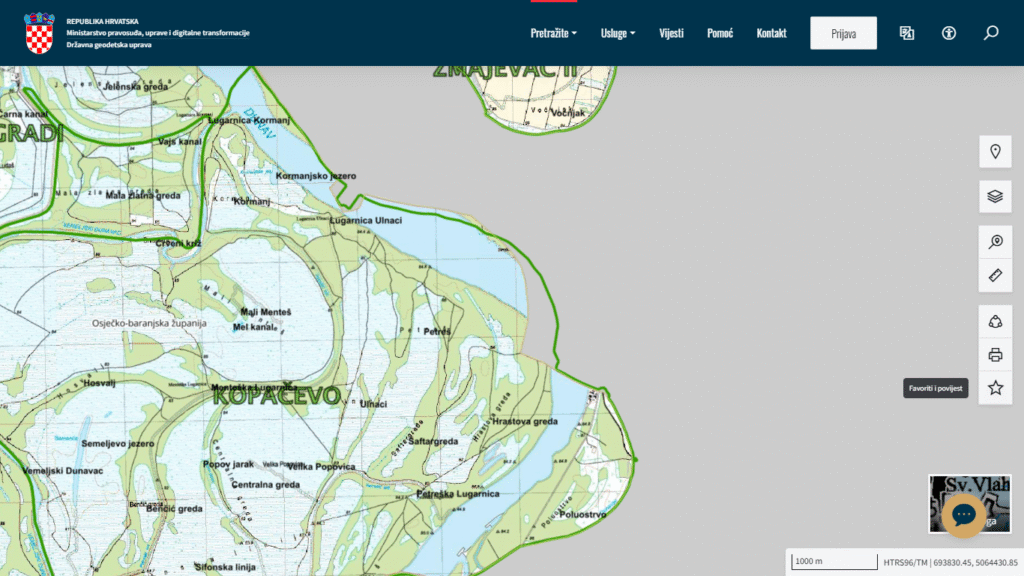Click the language translate icon in header

(x=907, y=33)
